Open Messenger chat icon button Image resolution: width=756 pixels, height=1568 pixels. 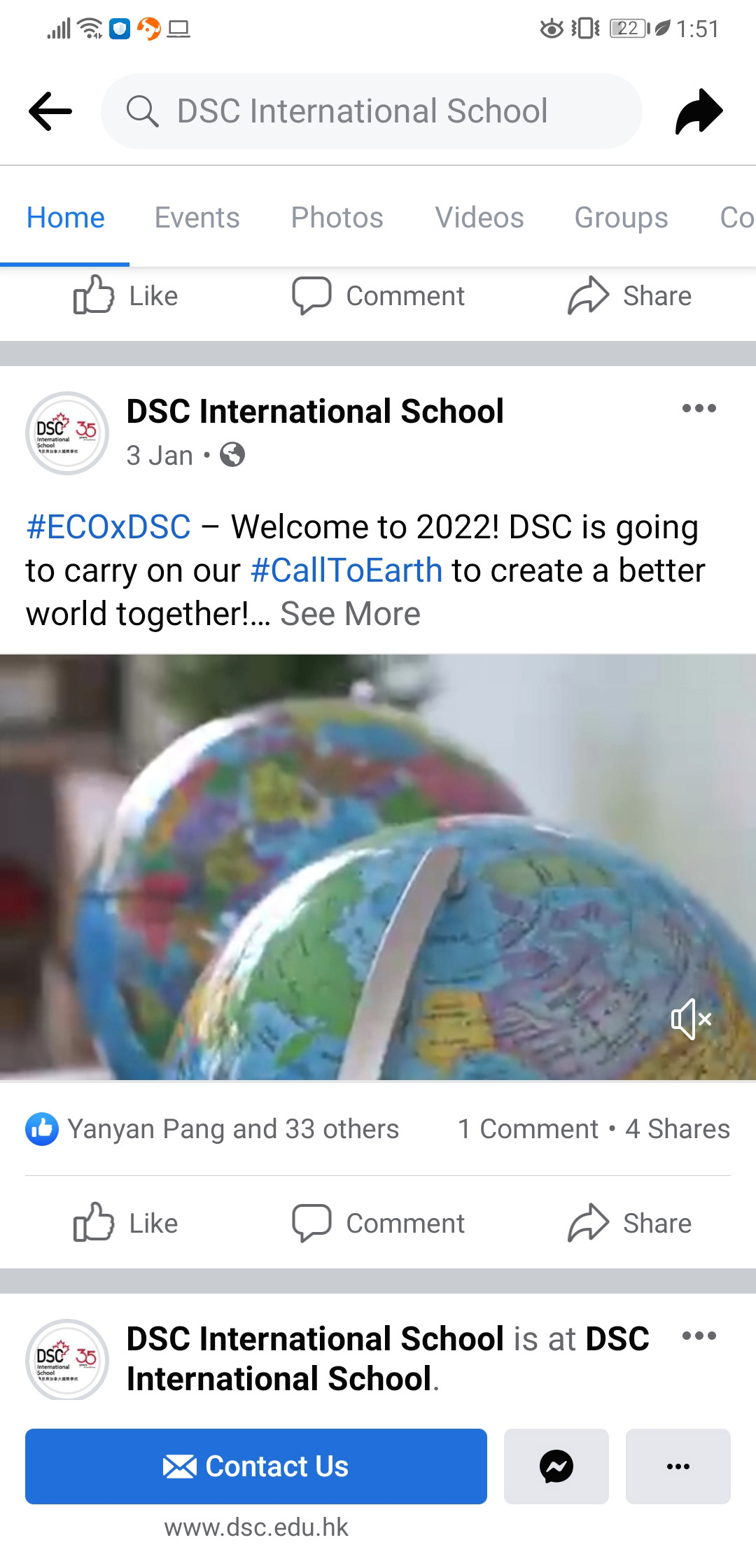pyautogui.click(x=556, y=1466)
